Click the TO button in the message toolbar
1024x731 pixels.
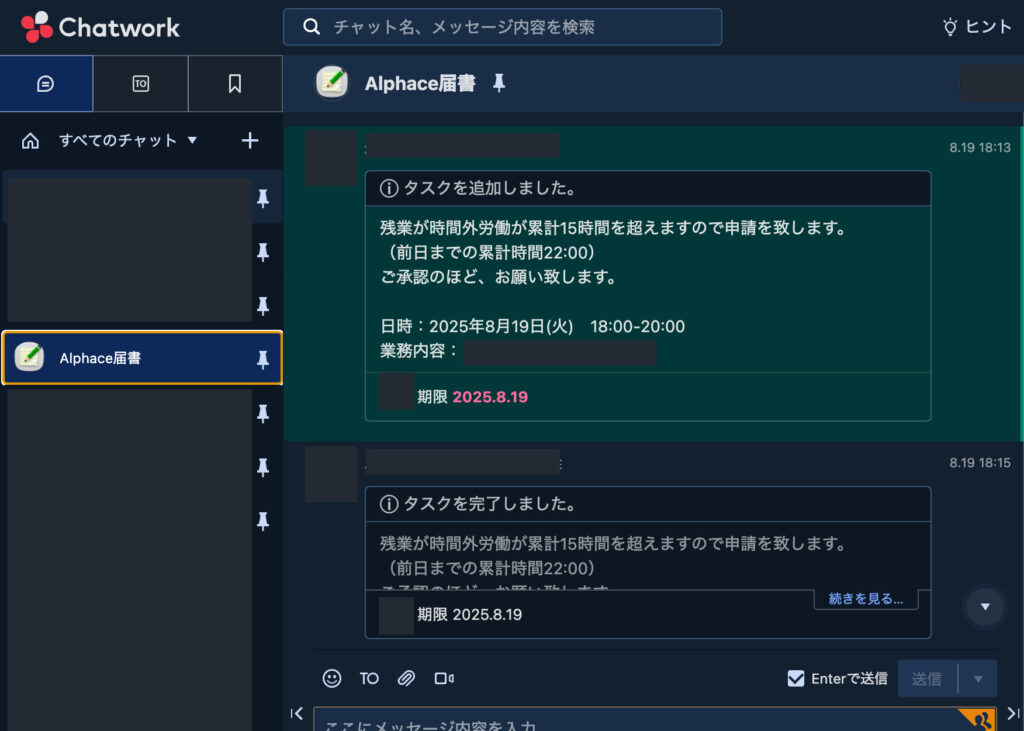click(369, 679)
